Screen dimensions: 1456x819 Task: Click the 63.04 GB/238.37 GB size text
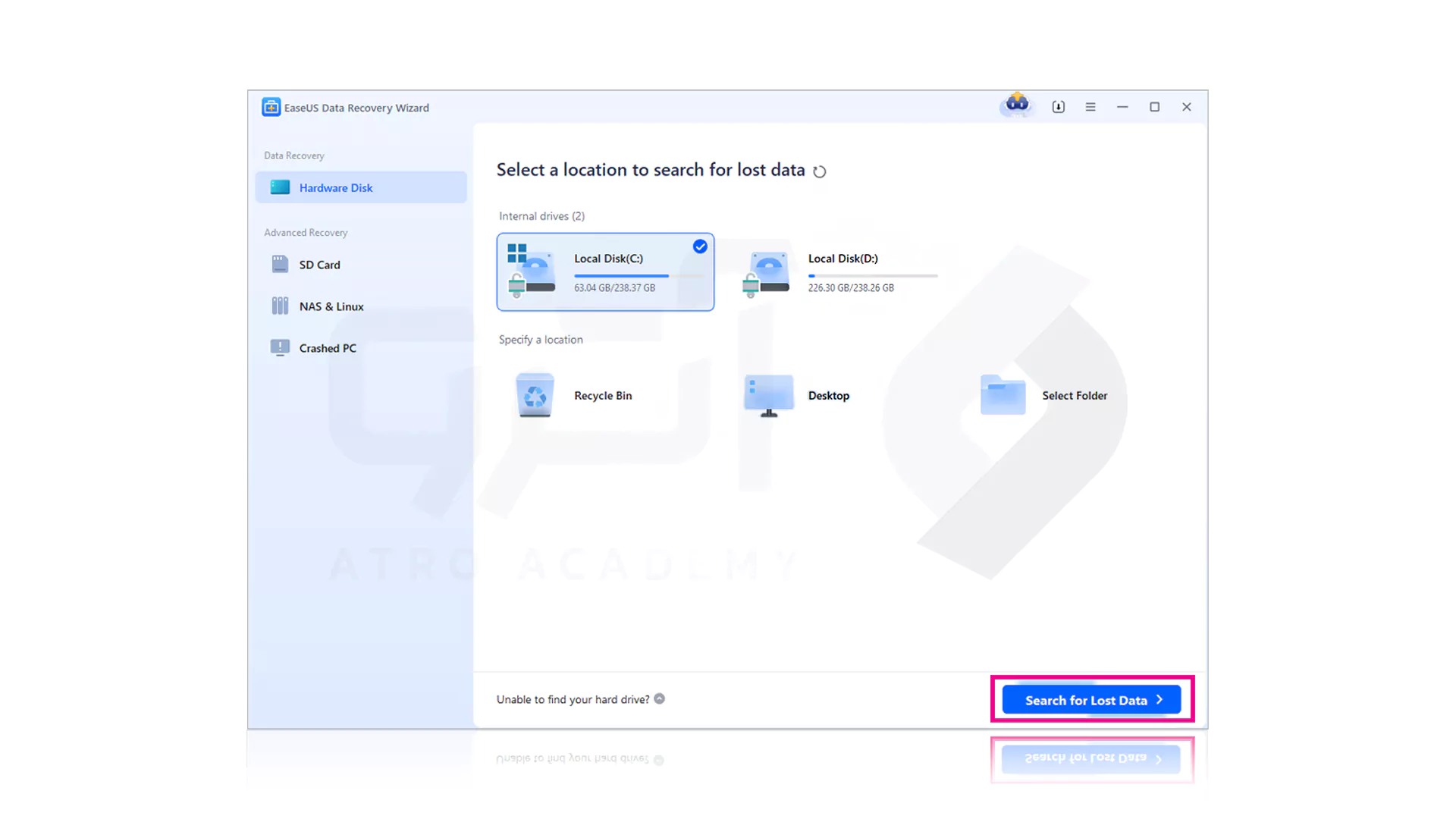point(614,288)
